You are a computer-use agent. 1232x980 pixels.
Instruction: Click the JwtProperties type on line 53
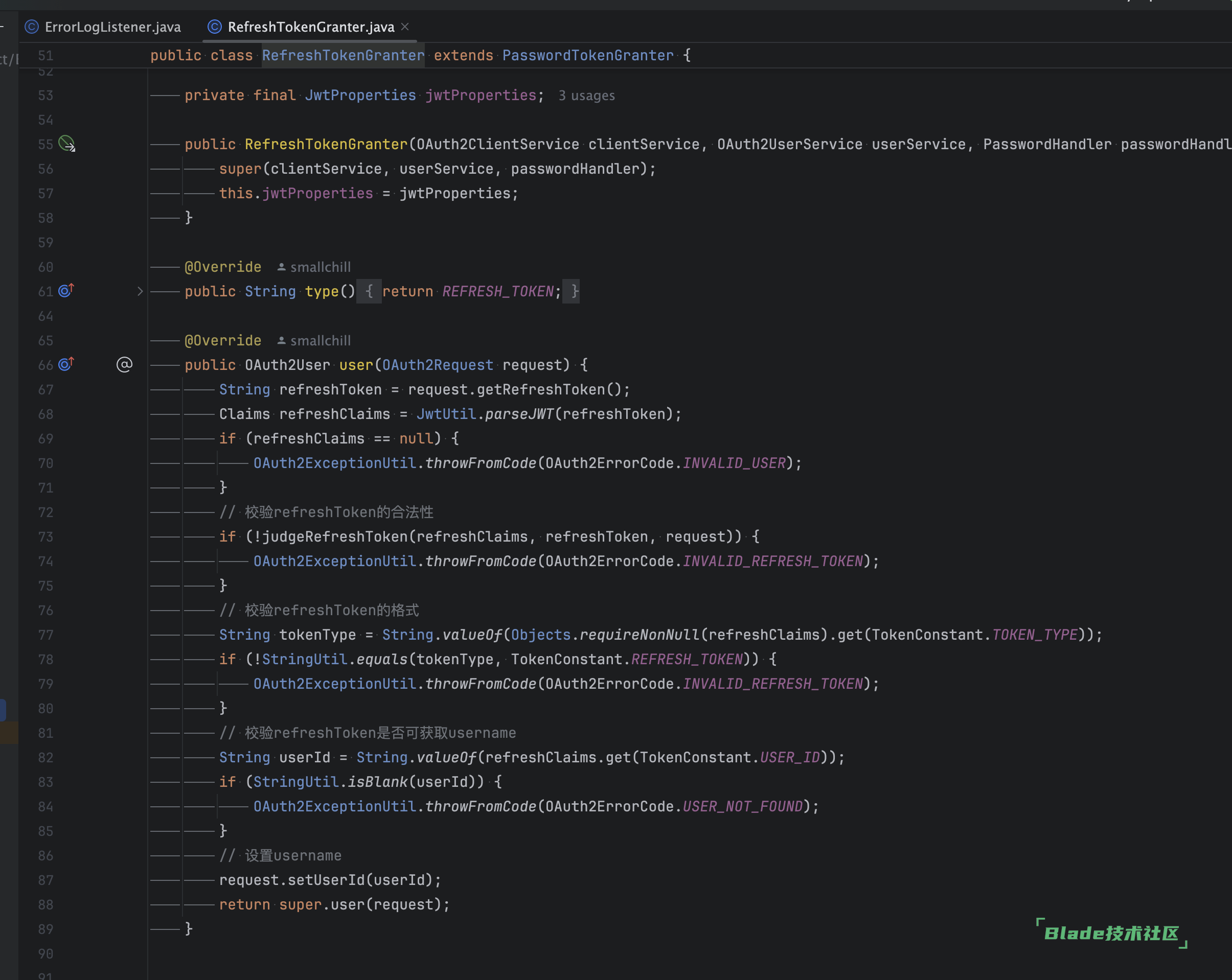[360, 96]
